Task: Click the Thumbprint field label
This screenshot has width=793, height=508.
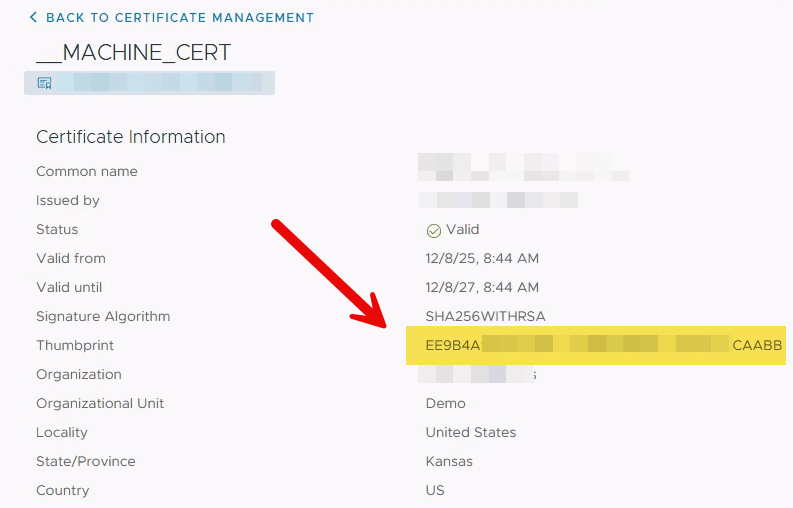Action: (x=75, y=346)
